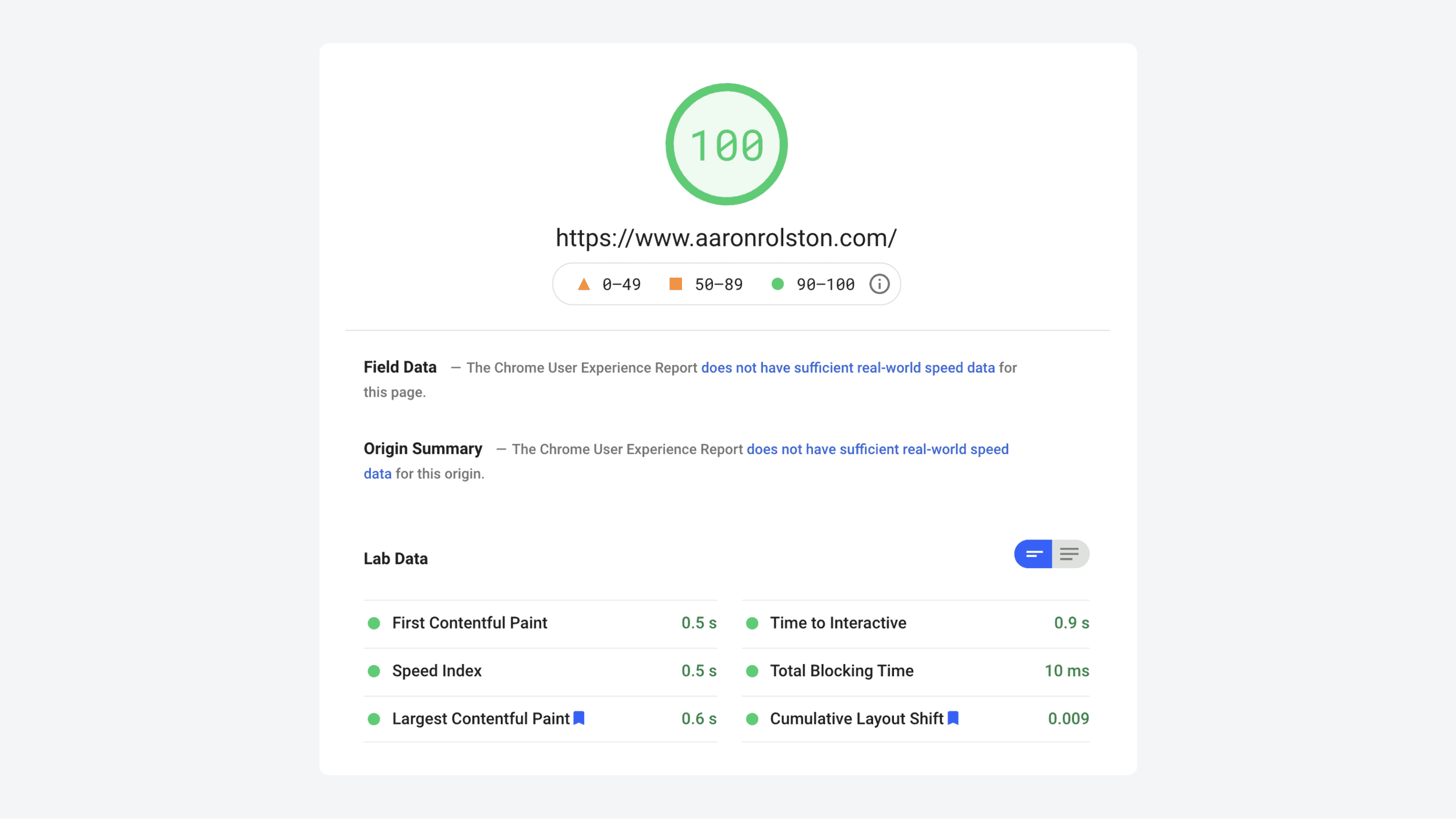Click the green dot beside Total Blocking Time
1456x819 pixels.
coord(752,671)
